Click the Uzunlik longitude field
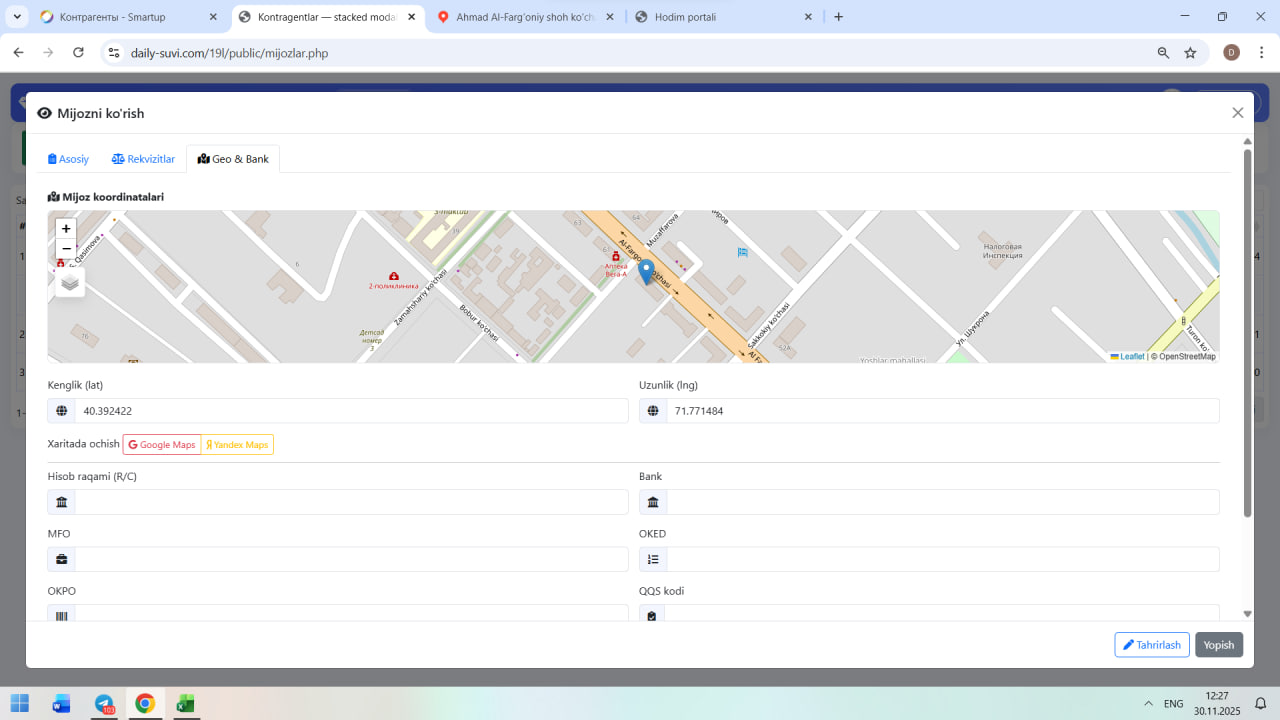Viewport: 1280px width, 720px height. pos(942,411)
